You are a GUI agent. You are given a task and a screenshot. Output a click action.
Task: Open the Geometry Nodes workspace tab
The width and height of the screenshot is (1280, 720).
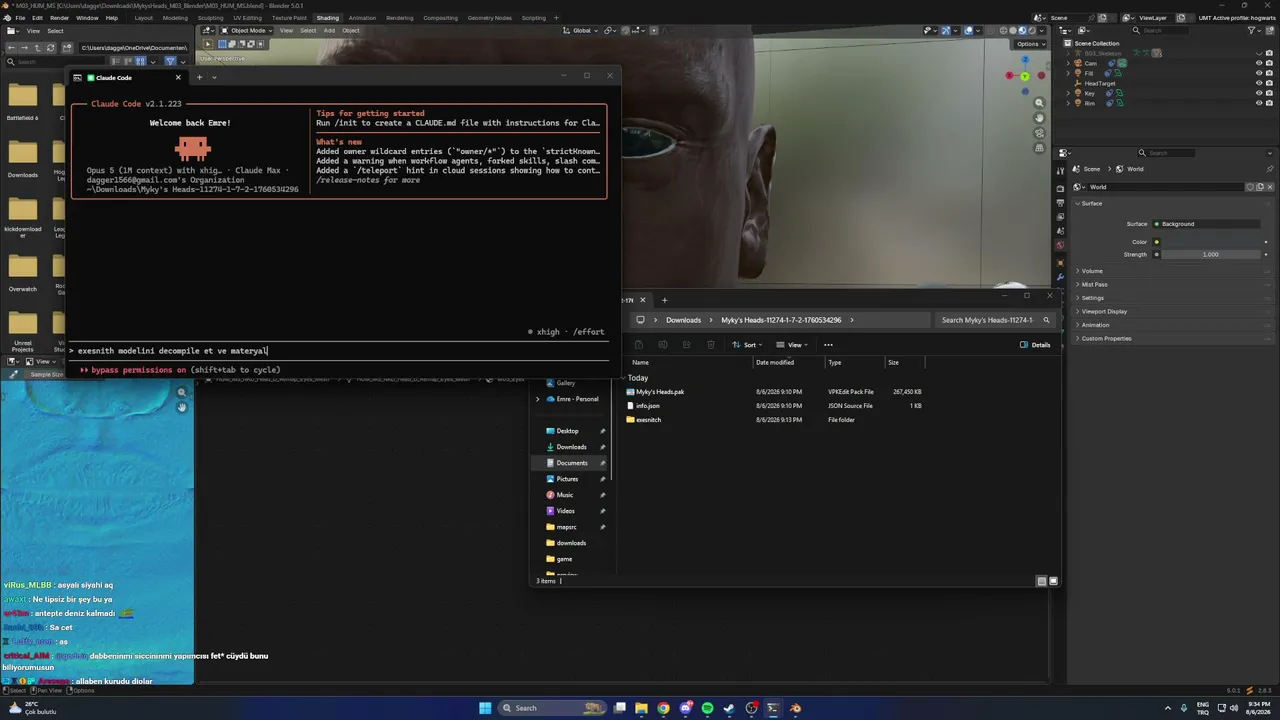click(489, 18)
